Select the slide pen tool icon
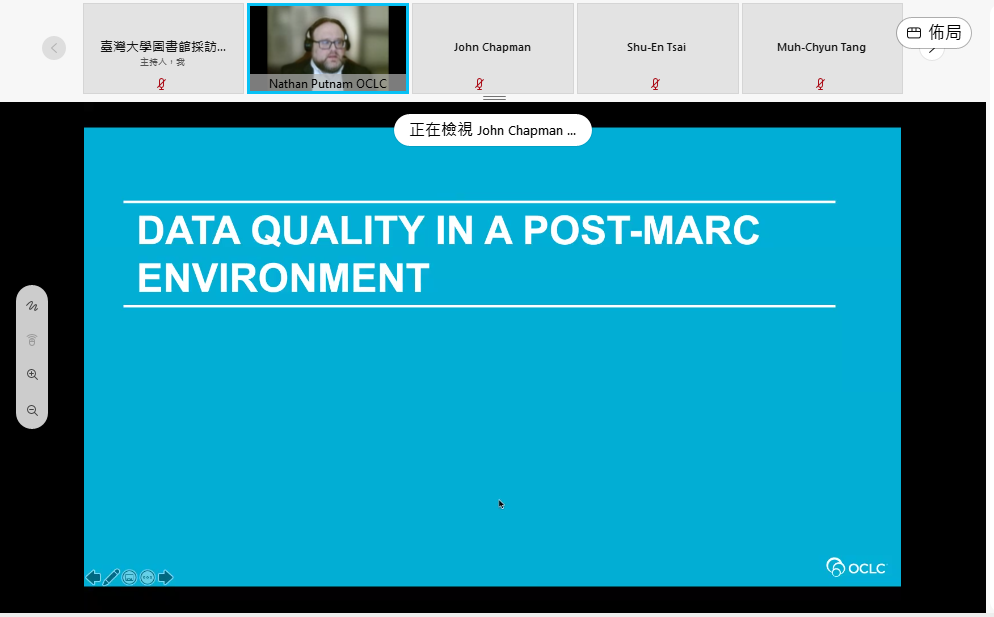Screen dimensions: 994x617 tap(111, 577)
